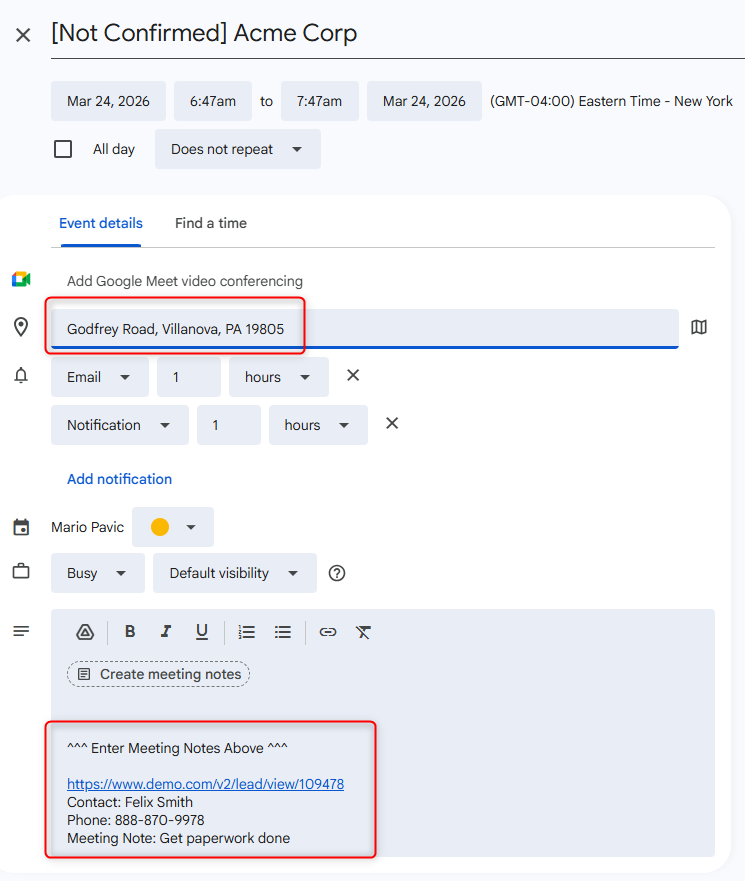Screen dimensions: 745x881
Task: Select the Event details tab
Action: [101, 223]
